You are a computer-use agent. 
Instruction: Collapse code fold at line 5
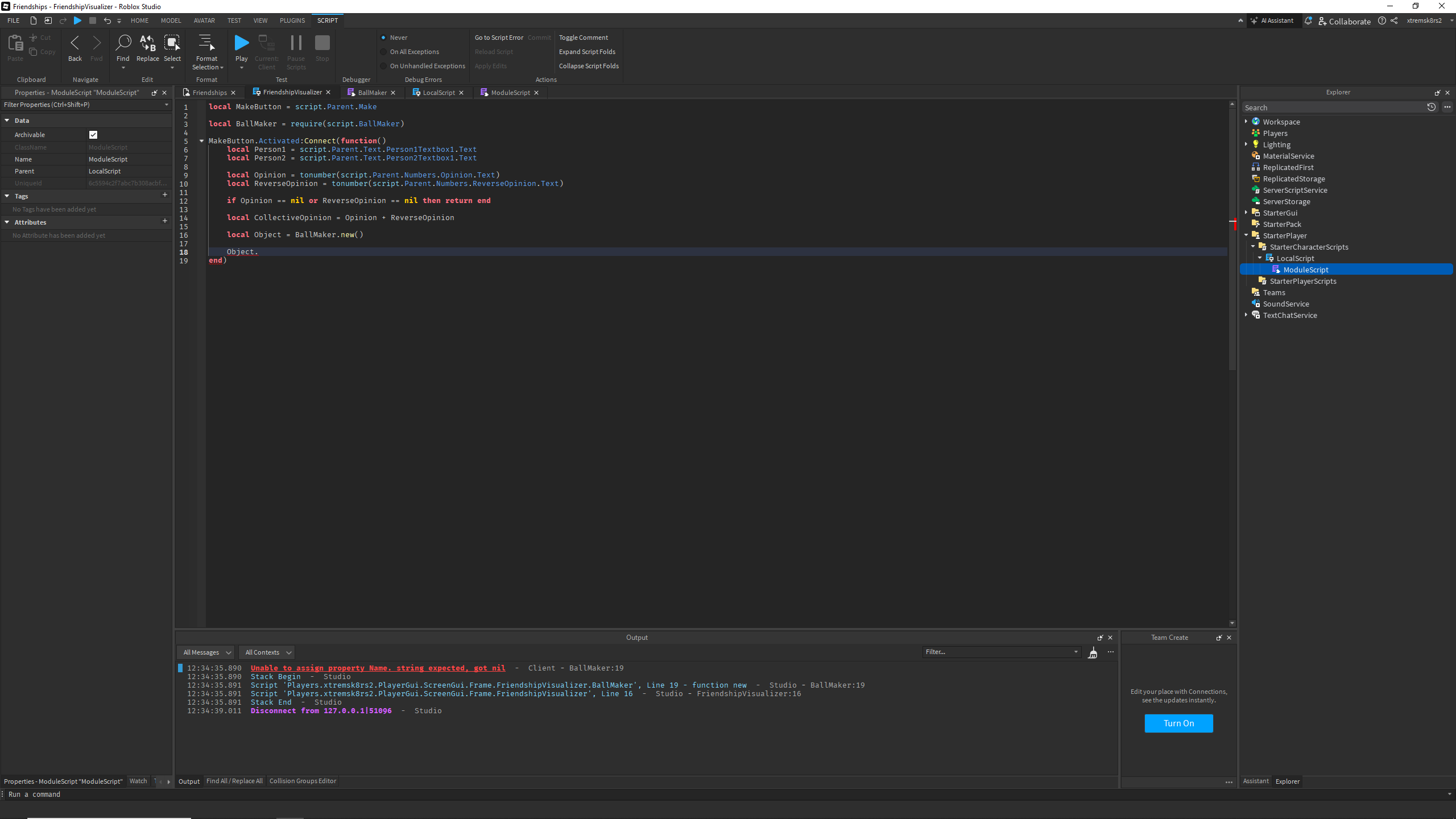pos(201,141)
